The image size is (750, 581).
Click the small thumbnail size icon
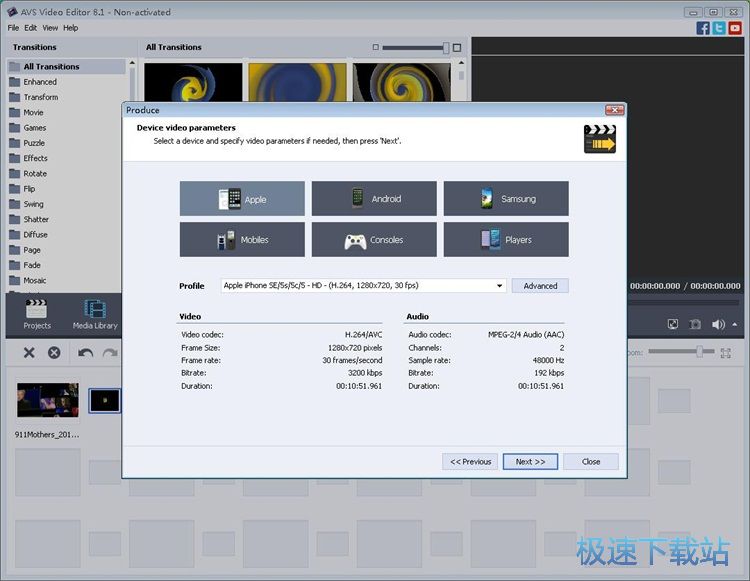[375, 47]
